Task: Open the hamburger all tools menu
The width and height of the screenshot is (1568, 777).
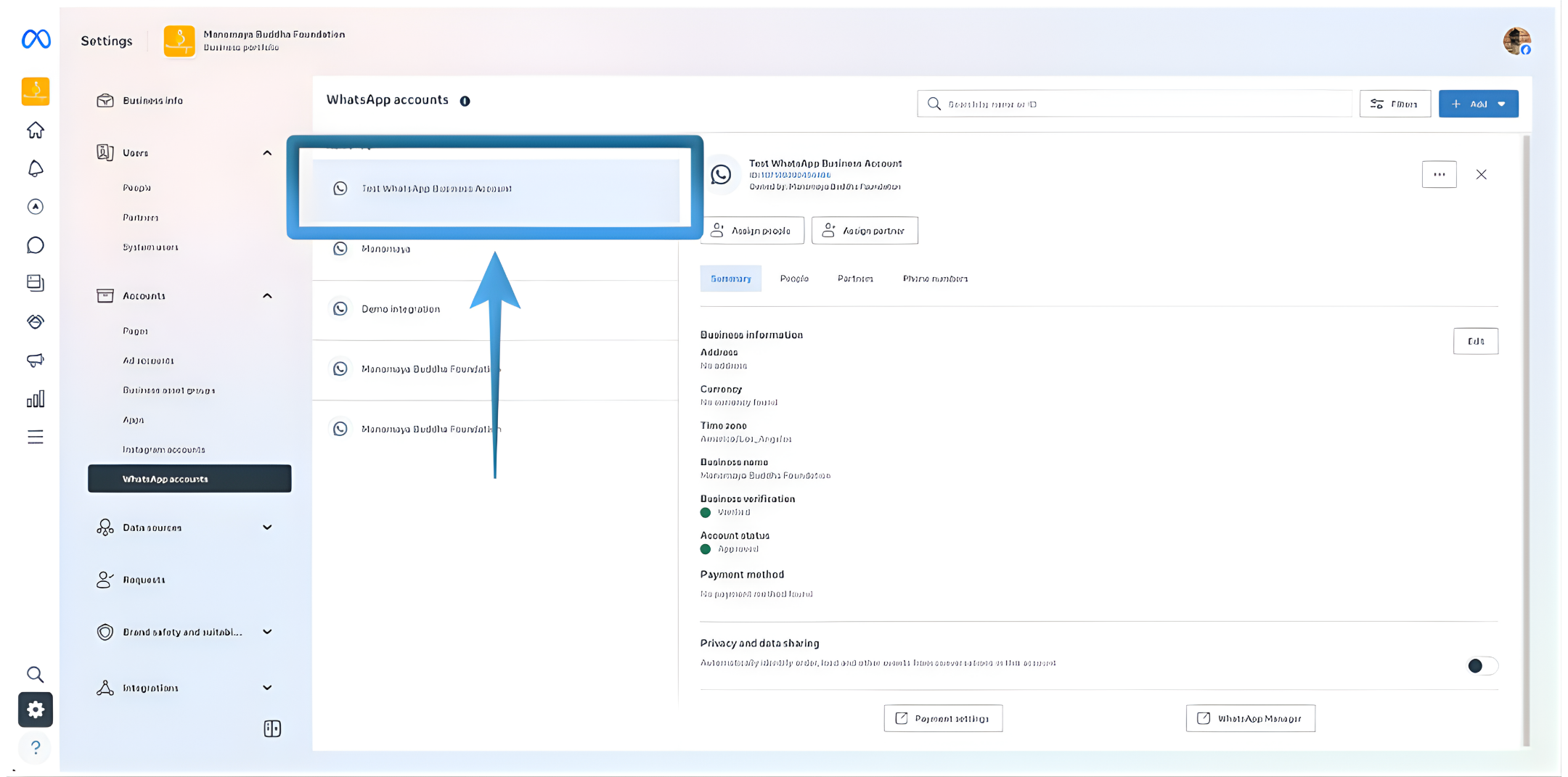Action: [36, 437]
